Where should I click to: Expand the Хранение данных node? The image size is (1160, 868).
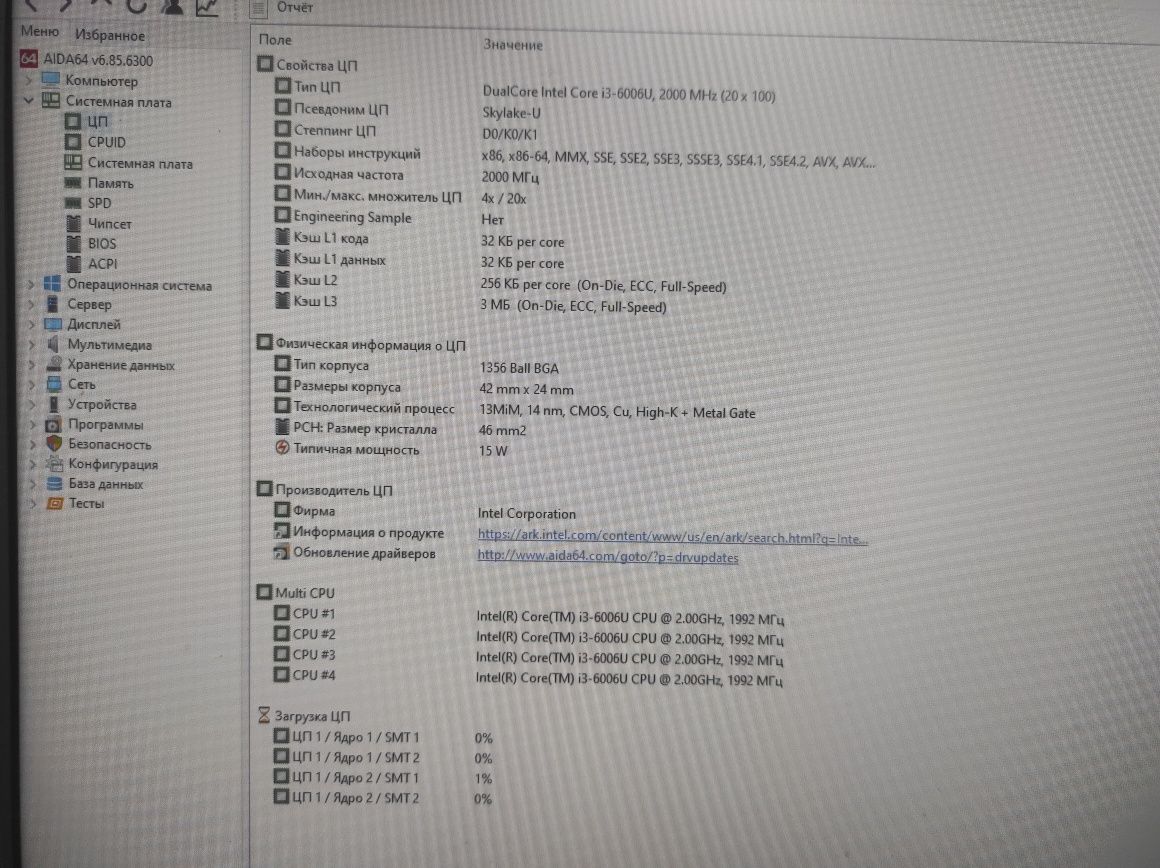point(32,364)
